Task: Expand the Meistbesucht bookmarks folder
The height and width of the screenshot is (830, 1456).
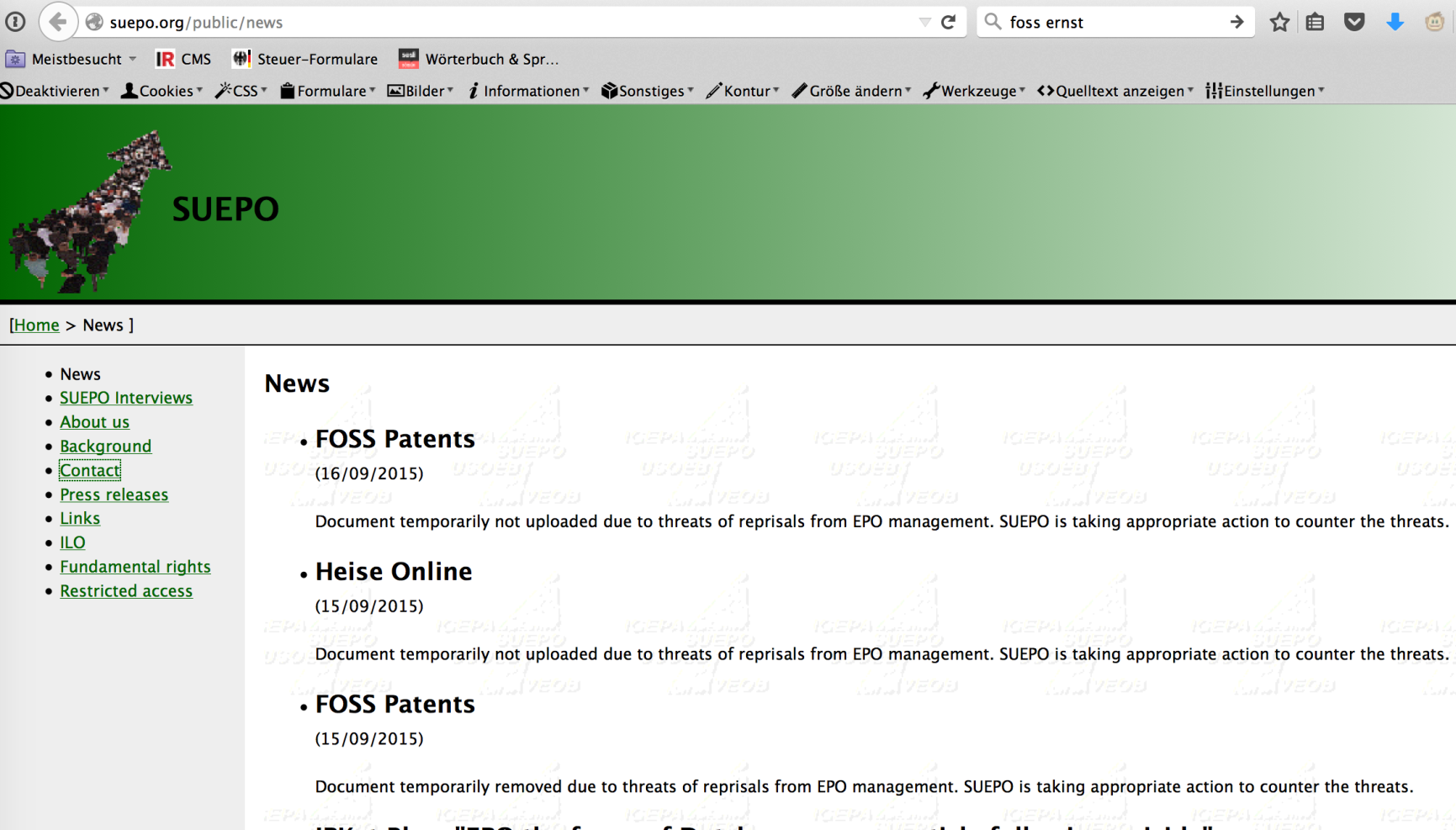Action: (71, 59)
